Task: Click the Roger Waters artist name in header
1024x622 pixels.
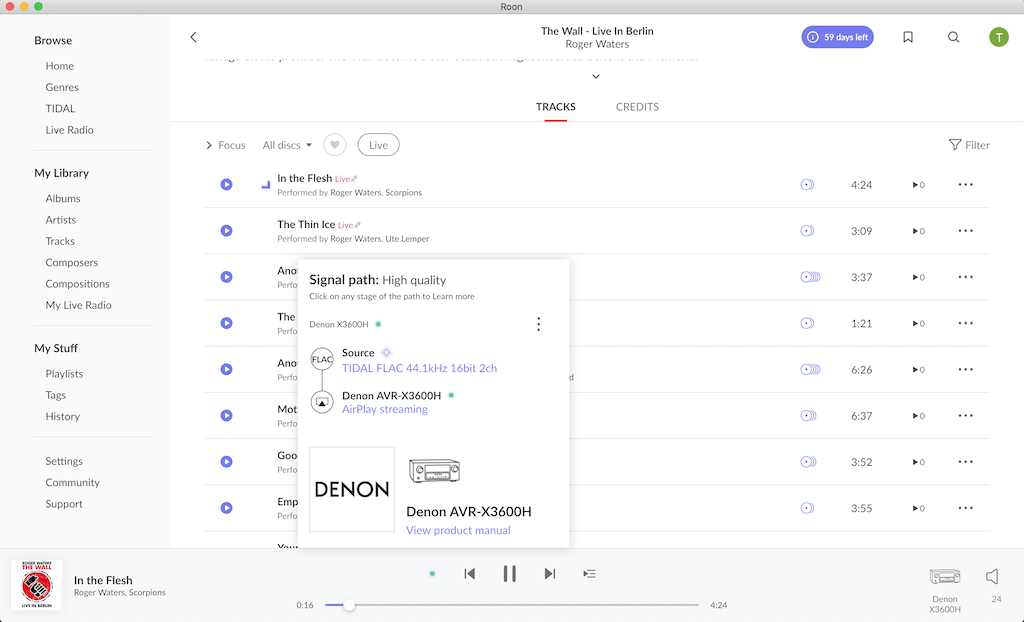Action: [597, 44]
